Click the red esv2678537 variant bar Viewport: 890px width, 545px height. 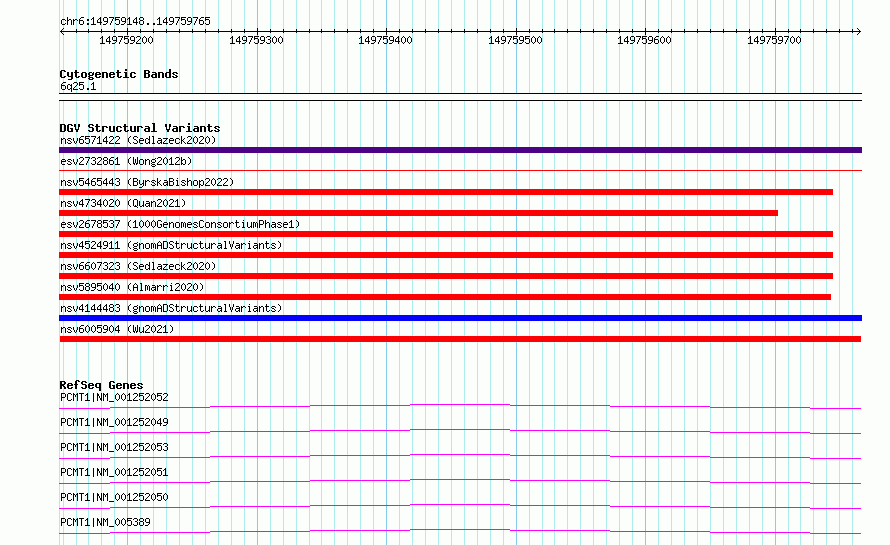point(446,234)
